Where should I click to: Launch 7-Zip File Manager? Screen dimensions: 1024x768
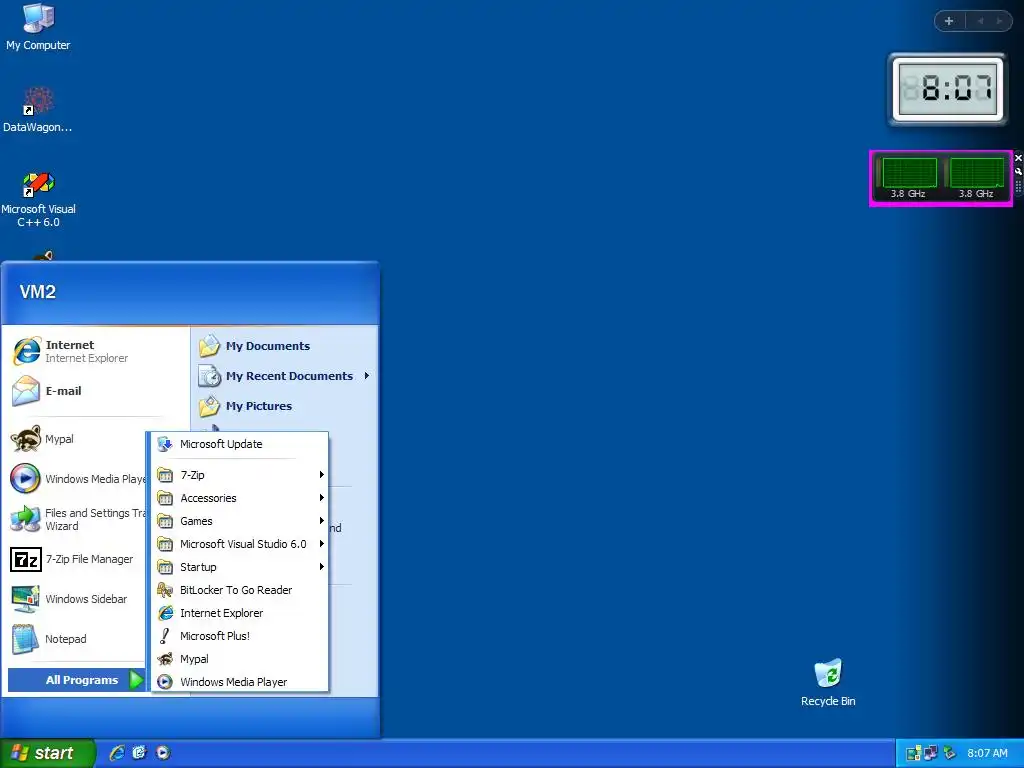coord(77,559)
